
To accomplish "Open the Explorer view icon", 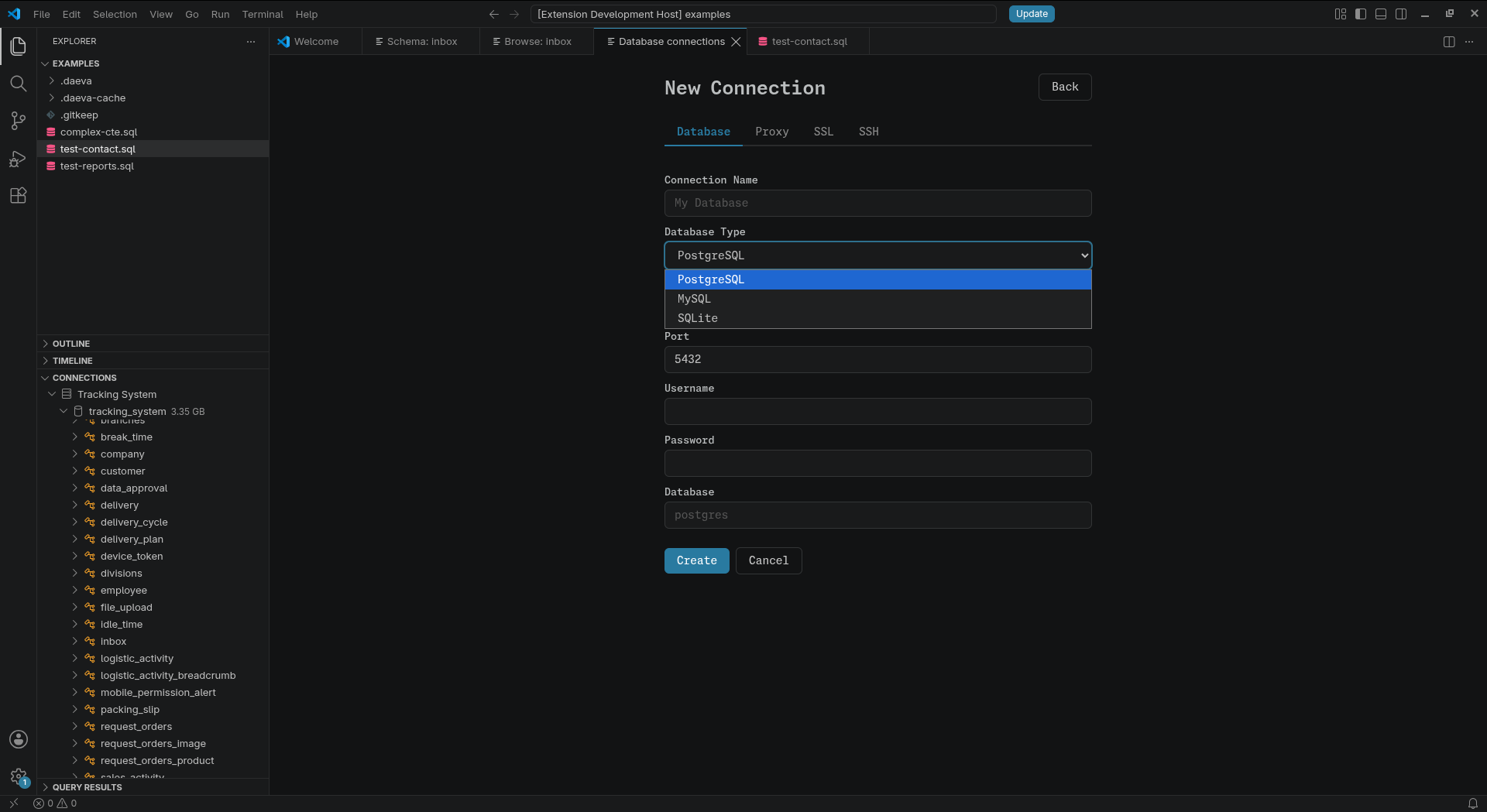I will [18, 46].
